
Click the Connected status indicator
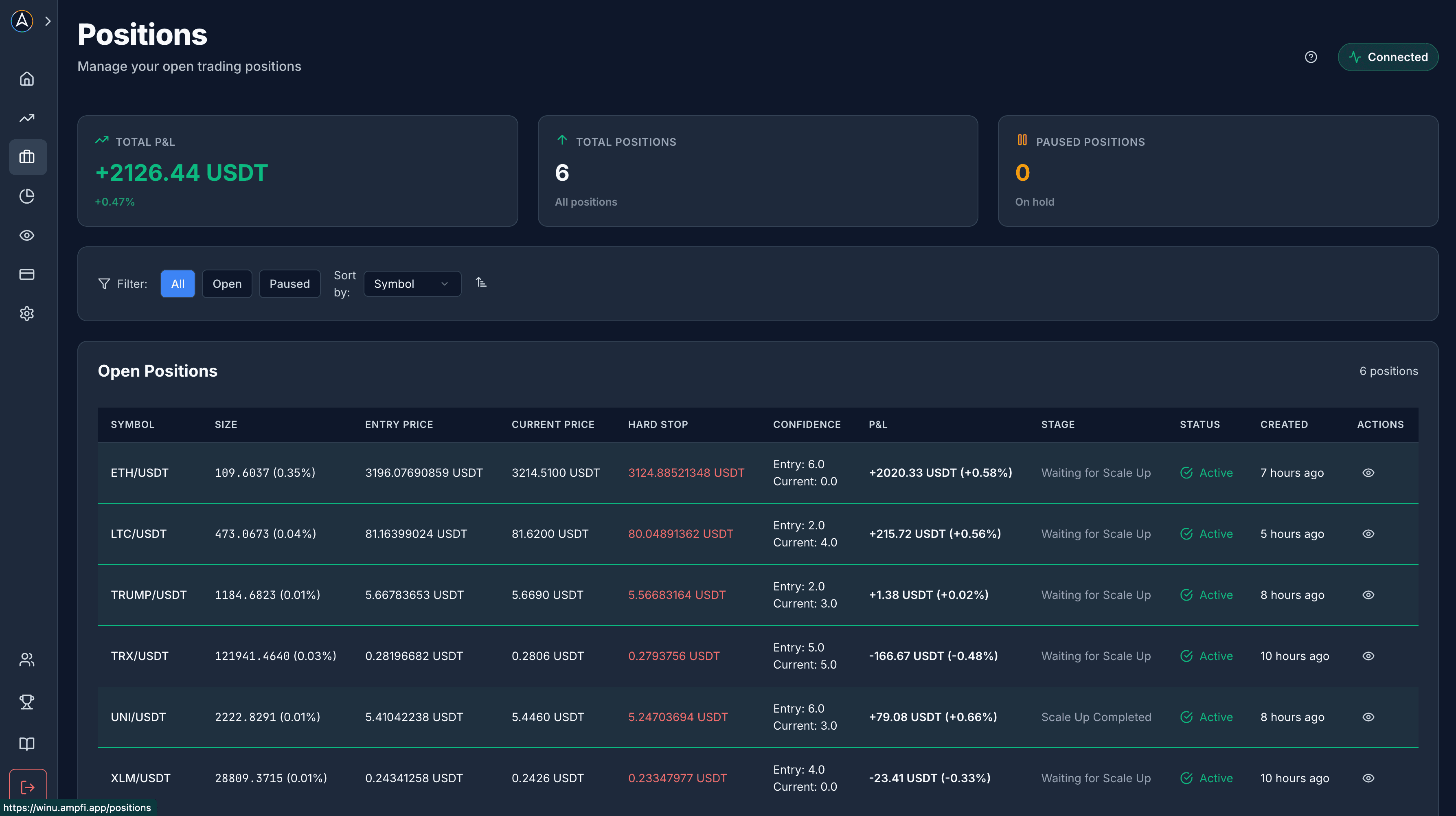pyautogui.click(x=1388, y=57)
